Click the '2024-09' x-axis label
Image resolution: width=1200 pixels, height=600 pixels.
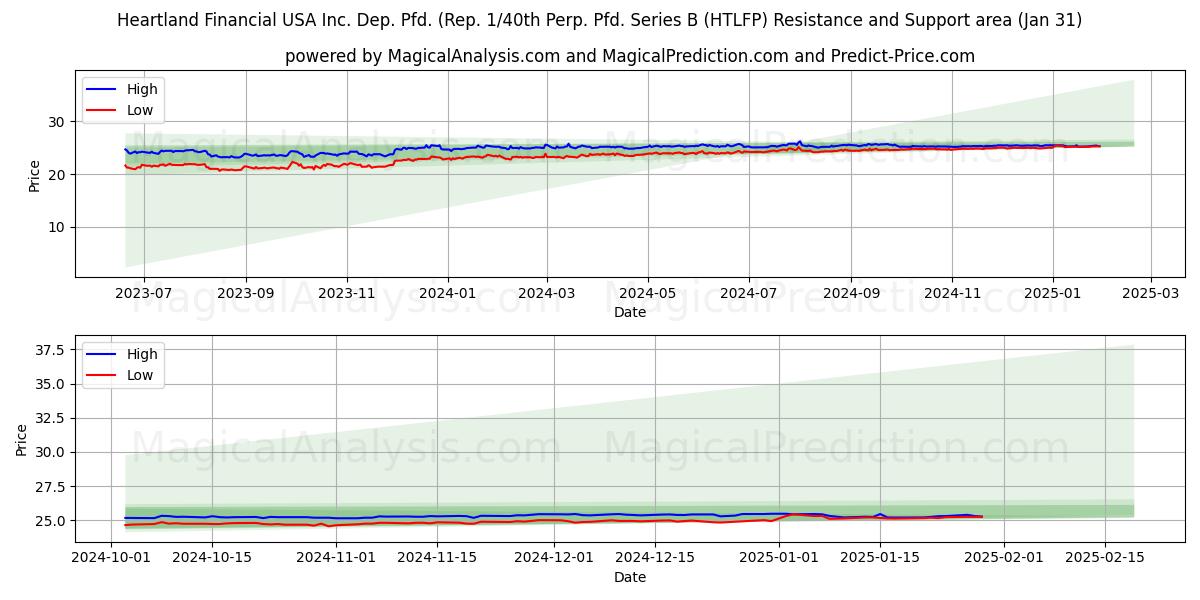[851, 295]
